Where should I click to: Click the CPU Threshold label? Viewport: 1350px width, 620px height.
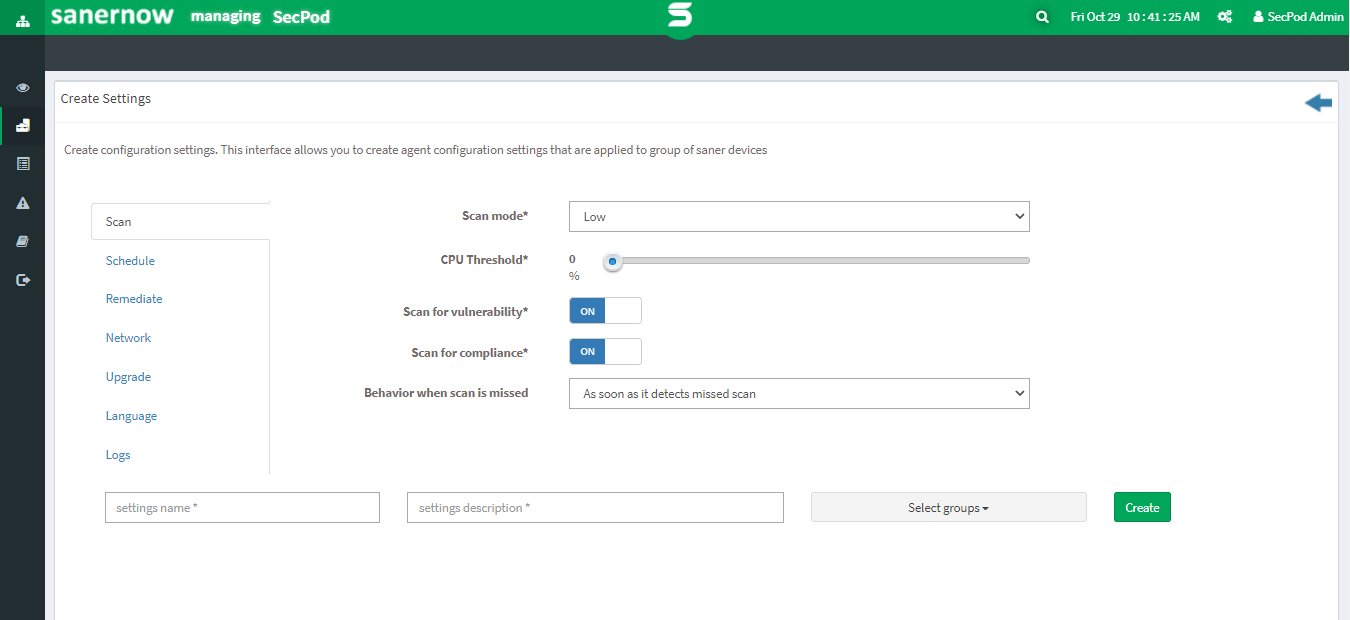484,260
